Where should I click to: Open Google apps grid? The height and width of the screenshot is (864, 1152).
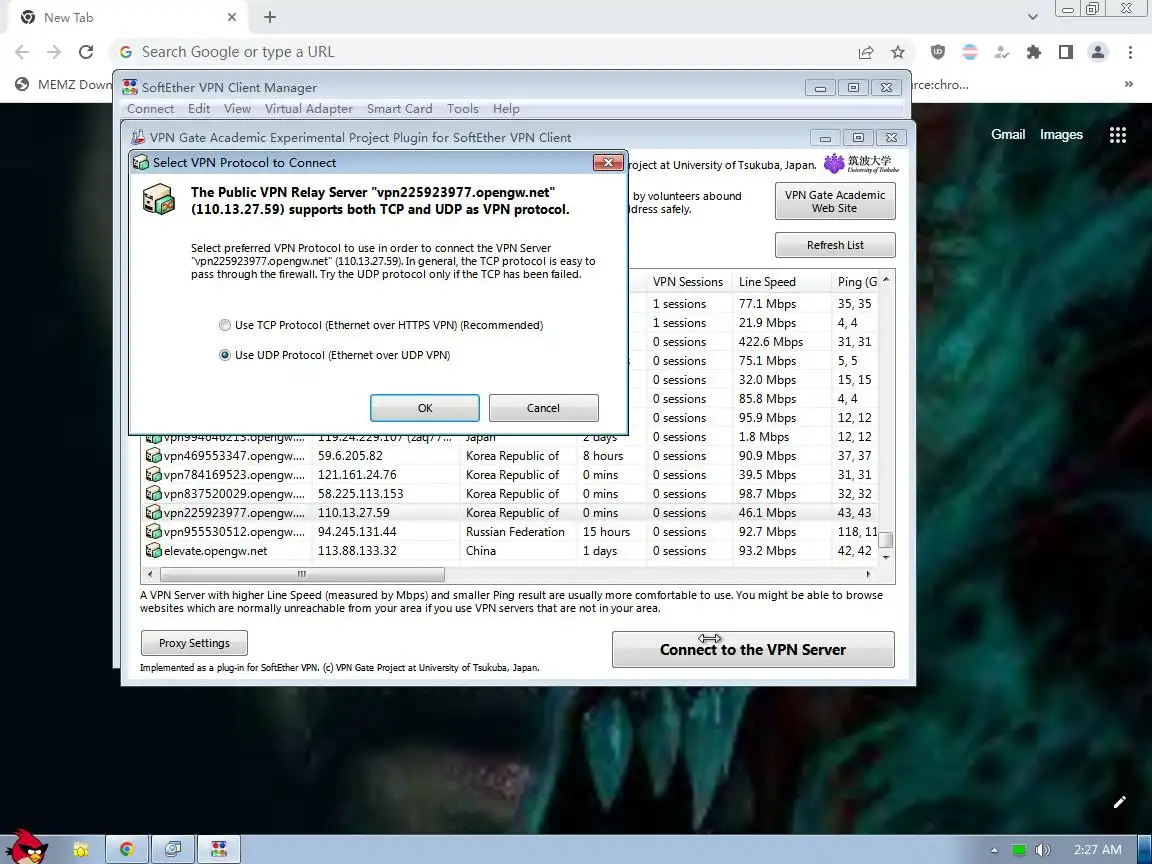pos(1117,134)
